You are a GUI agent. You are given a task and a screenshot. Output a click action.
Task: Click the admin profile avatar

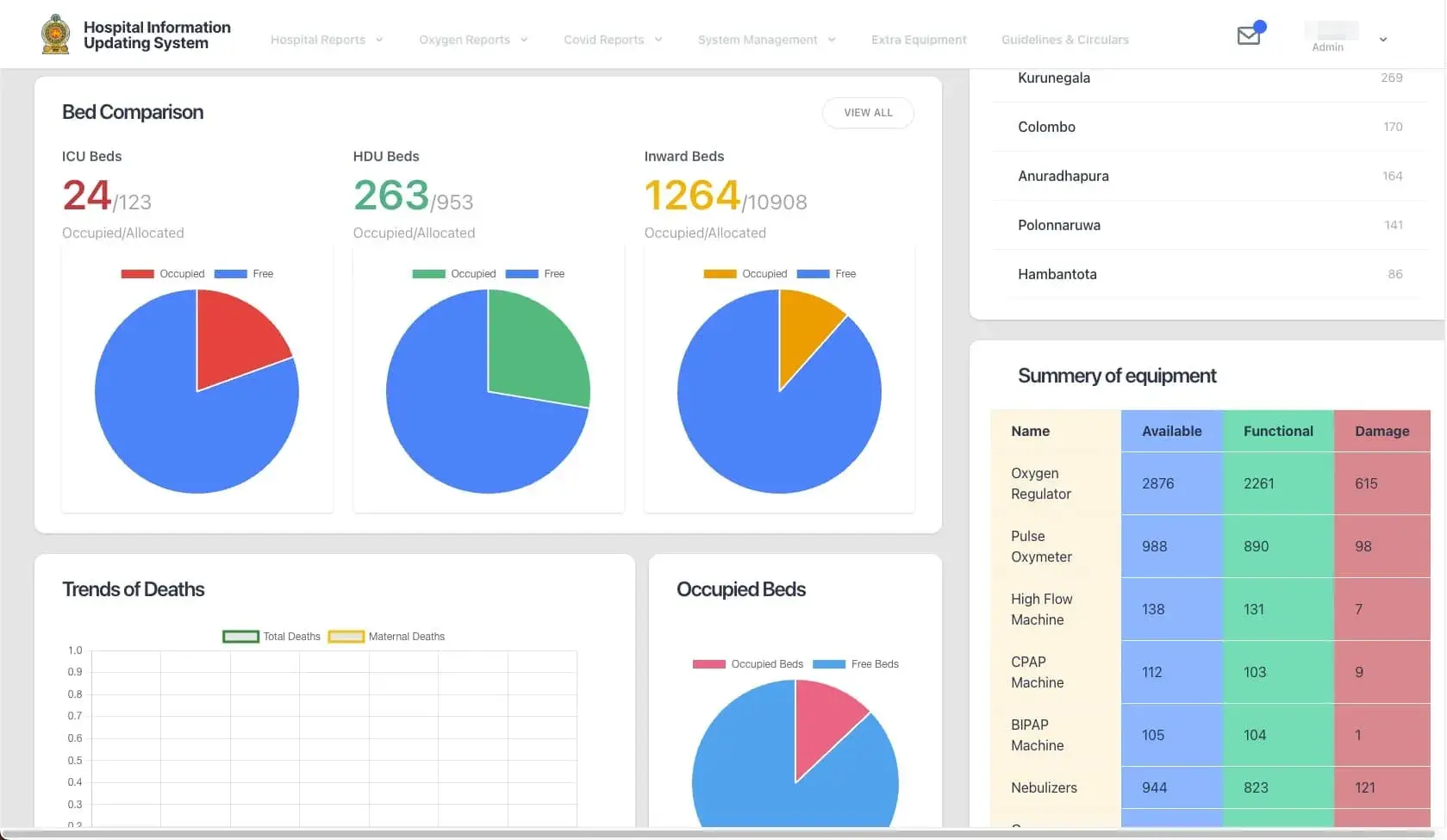click(1332, 30)
